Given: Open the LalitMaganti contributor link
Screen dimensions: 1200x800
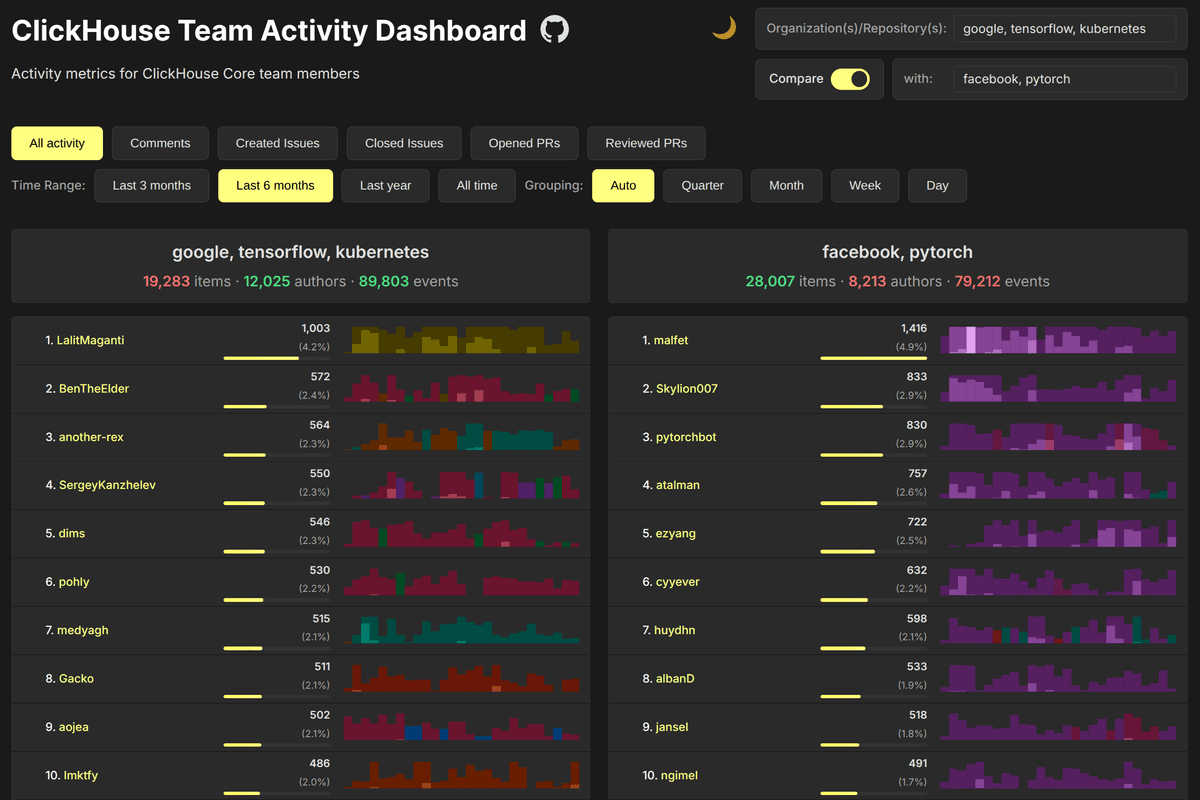Looking at the screenshot, I should (90, 341).
